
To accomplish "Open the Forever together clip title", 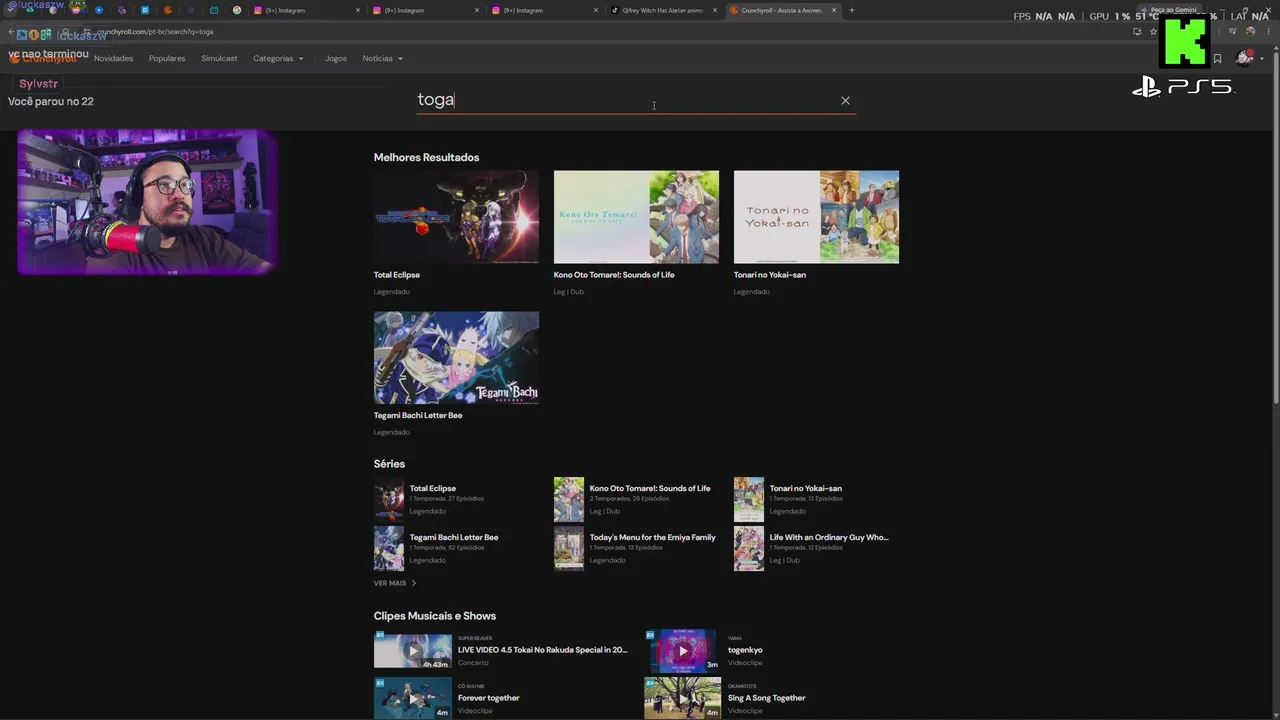I will (x=489, y=698).
